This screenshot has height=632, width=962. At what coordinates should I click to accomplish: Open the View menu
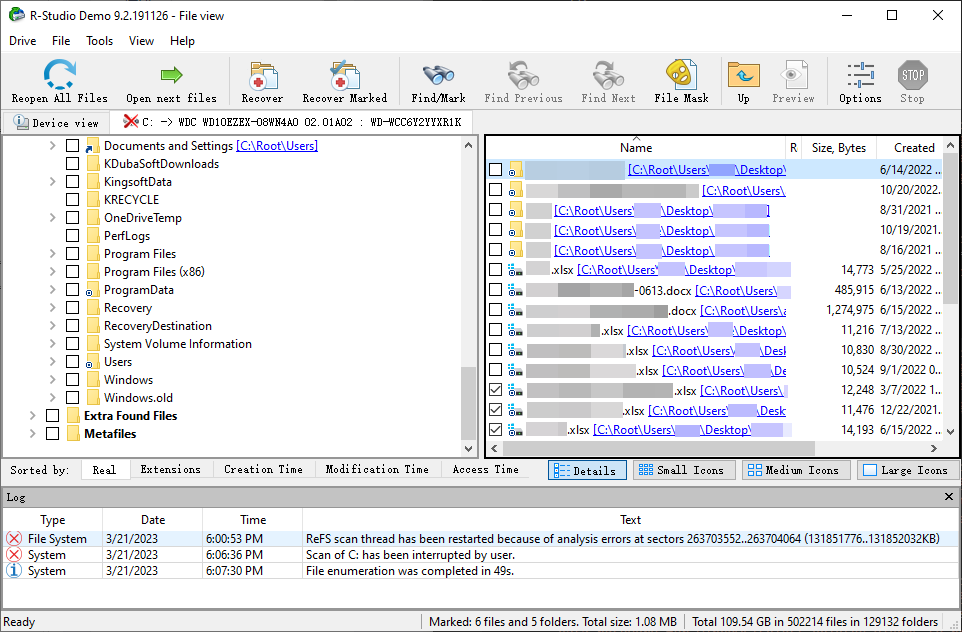(141, 41)
